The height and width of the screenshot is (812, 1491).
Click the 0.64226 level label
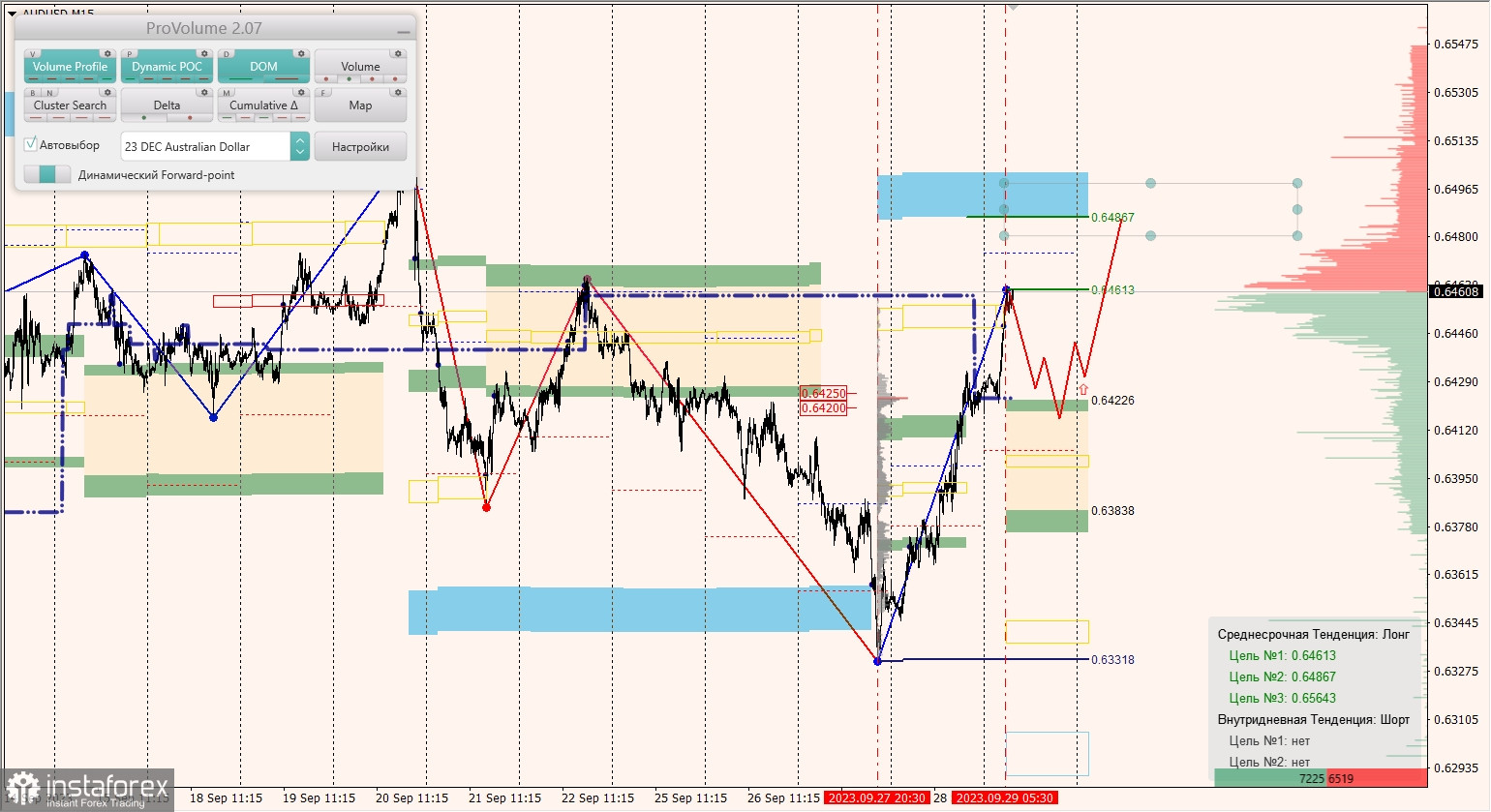pyautogui.click(x=1112, y=401)
